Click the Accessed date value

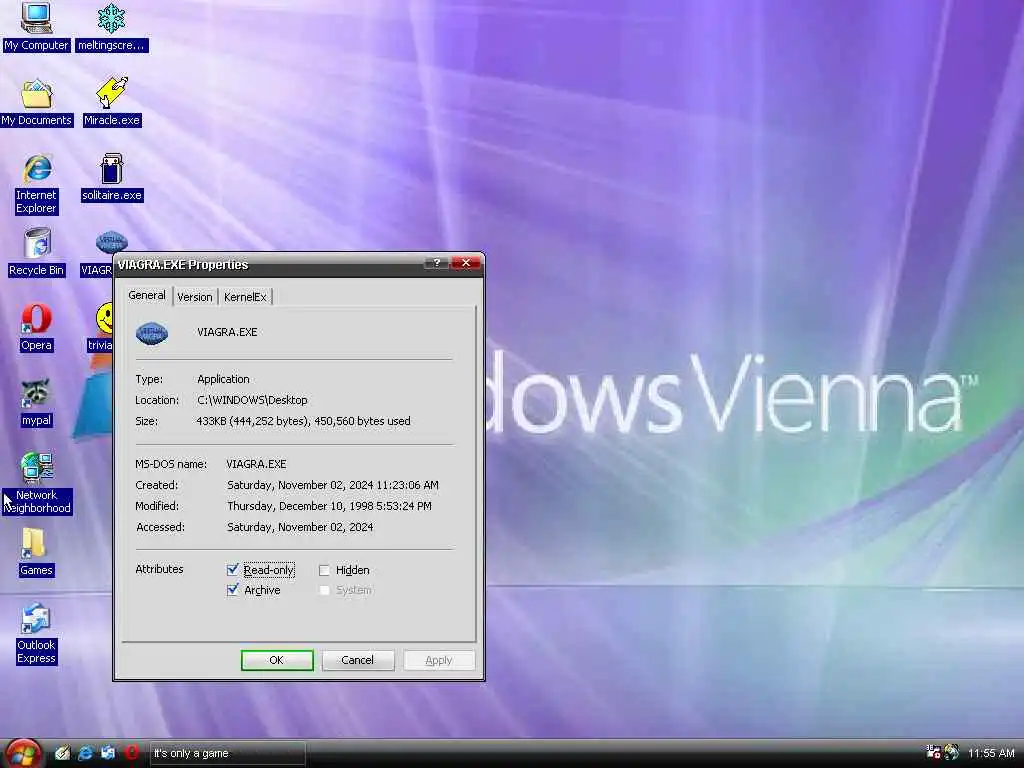tap(300, 527)
